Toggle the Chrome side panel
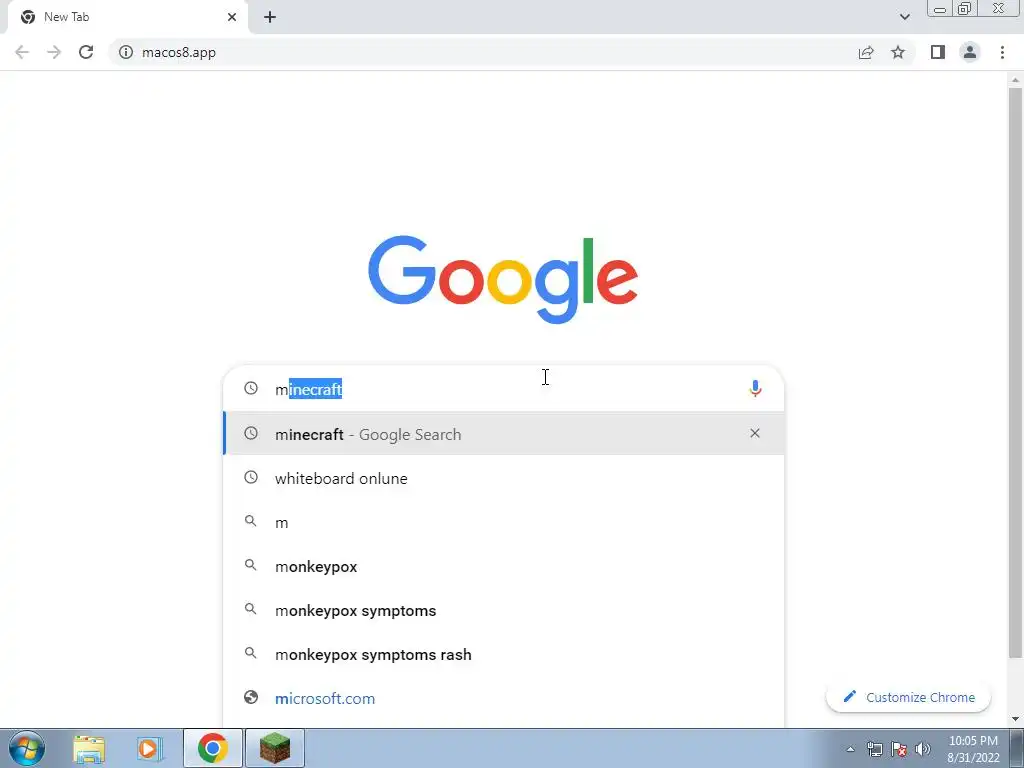The height and width of the screenshot is (768, 1024). click(x=938, y=52)
